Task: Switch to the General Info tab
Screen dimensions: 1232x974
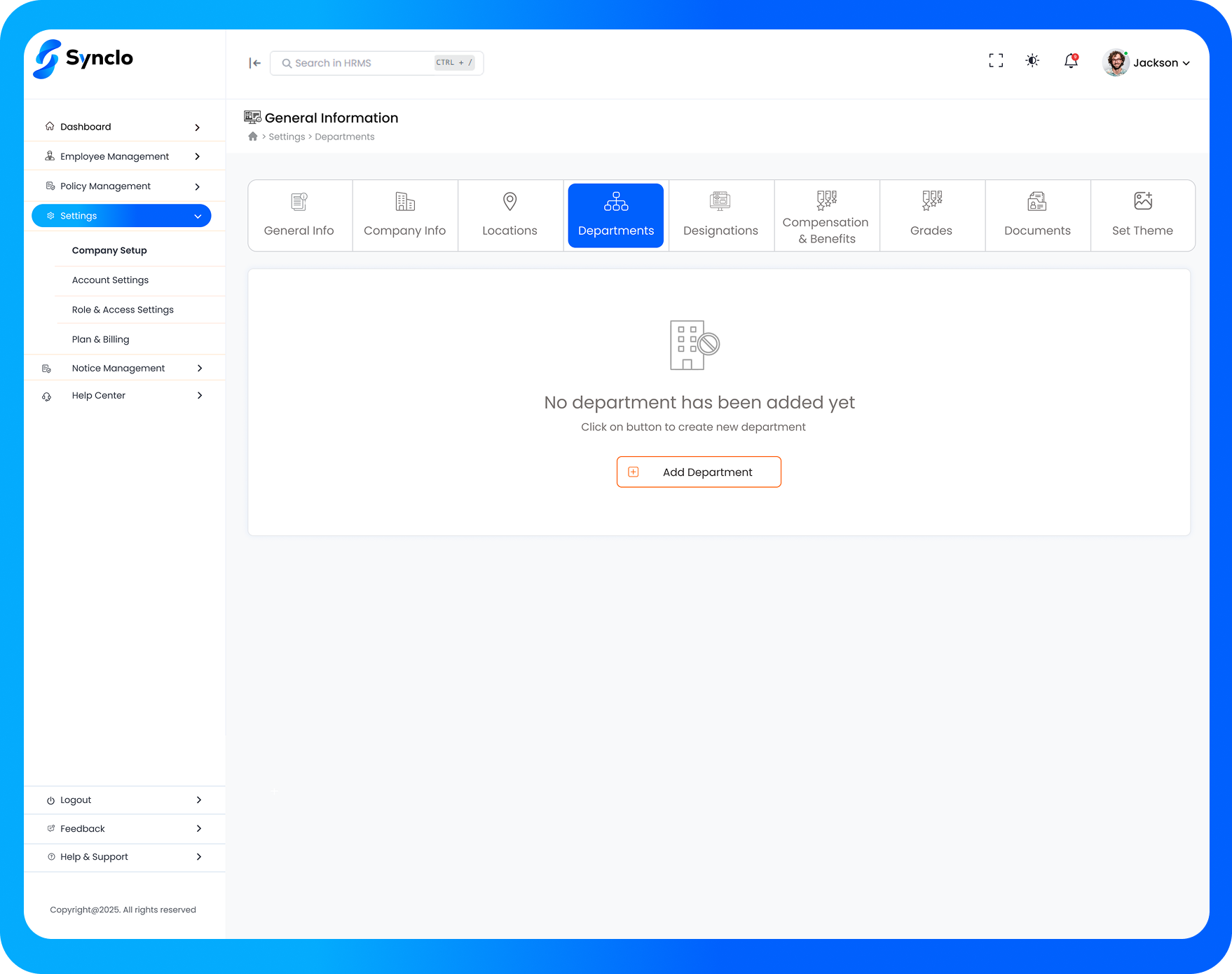Action: tap(299, 216)
